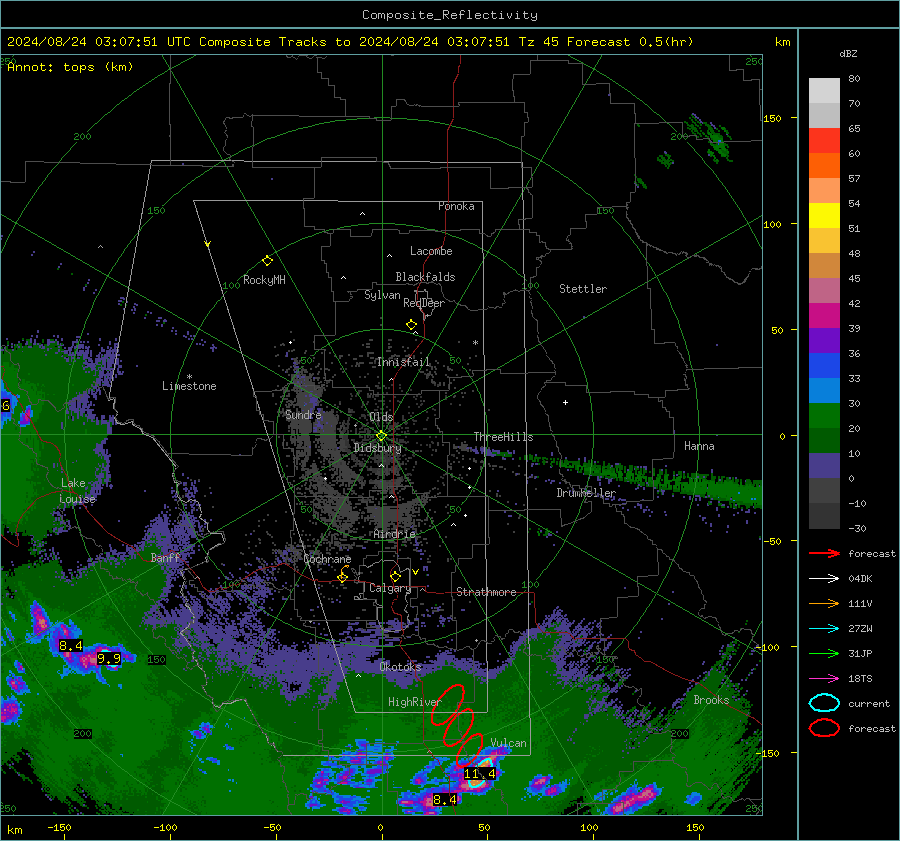The height and width of the screenshot is (841, 900).
Task: Click the Ponoka label
Action: [x=456, y=206]
